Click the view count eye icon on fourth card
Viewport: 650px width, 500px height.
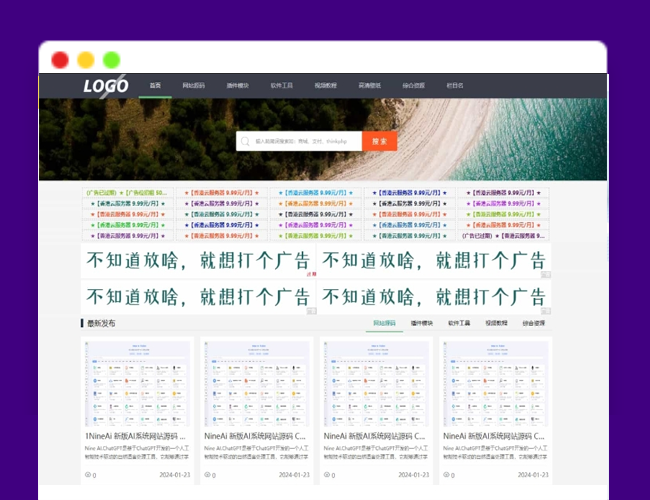tap(447, 475)
